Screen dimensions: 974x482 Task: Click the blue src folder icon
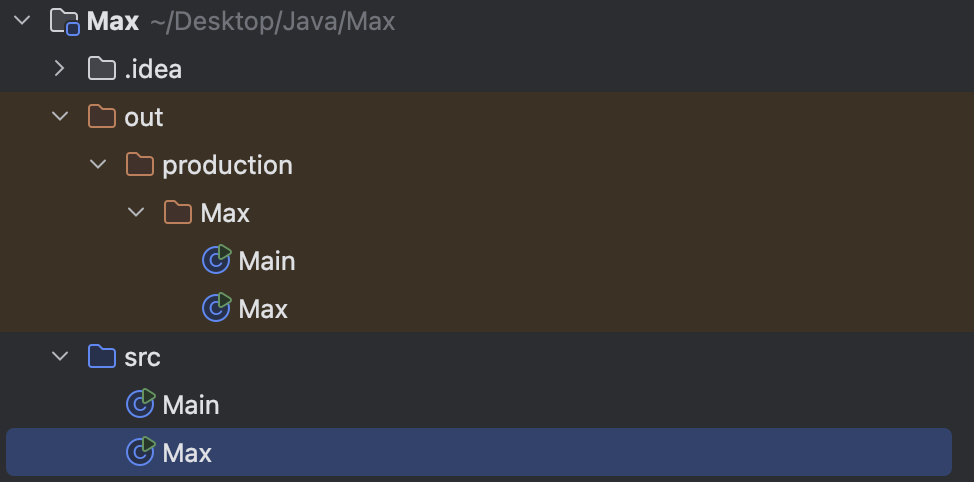pyautogui.click(x=102, y=357)
